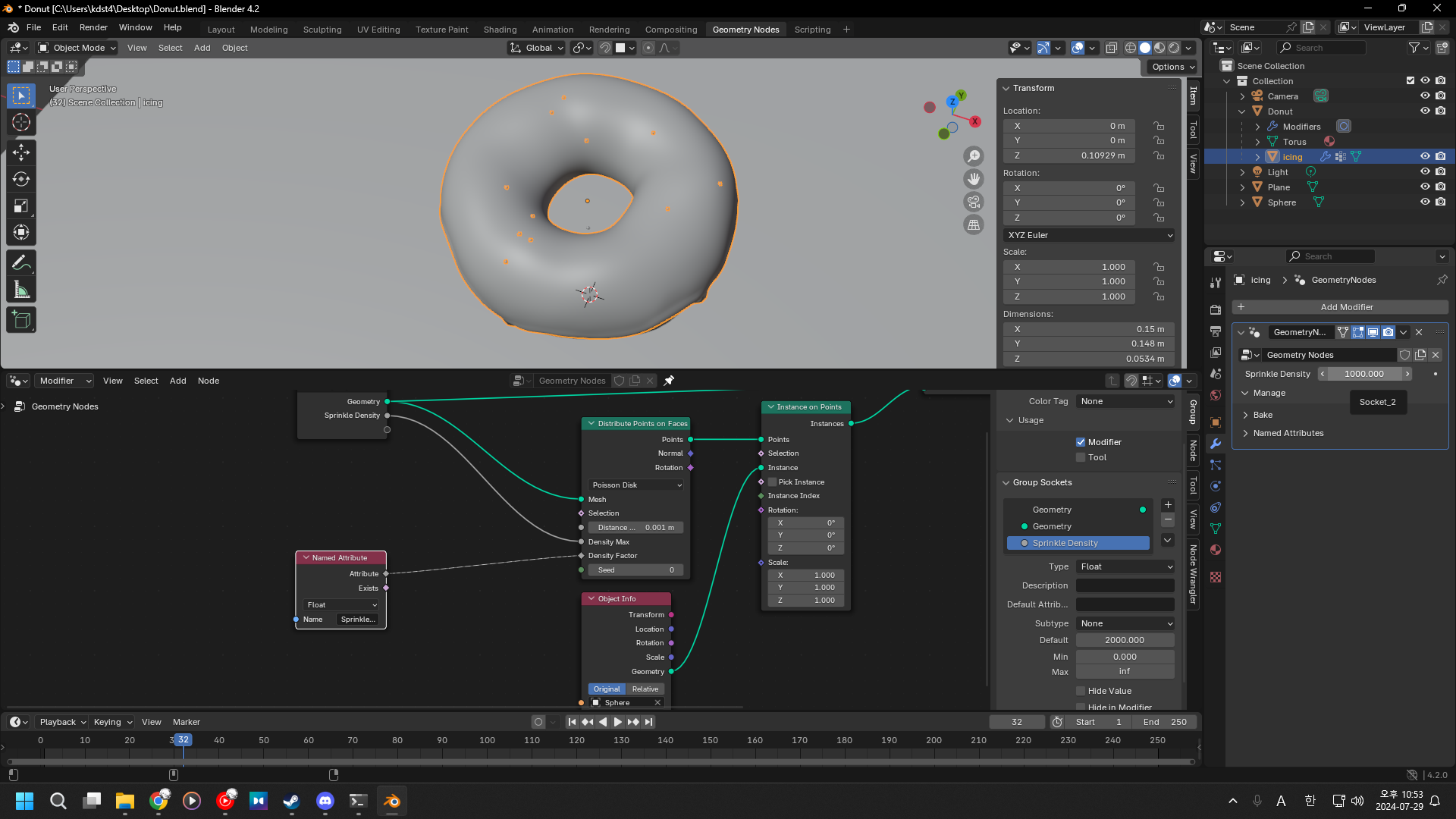Play the animation in timeline
Viewport: 1456px width, 819px height.
click(617, 722)
